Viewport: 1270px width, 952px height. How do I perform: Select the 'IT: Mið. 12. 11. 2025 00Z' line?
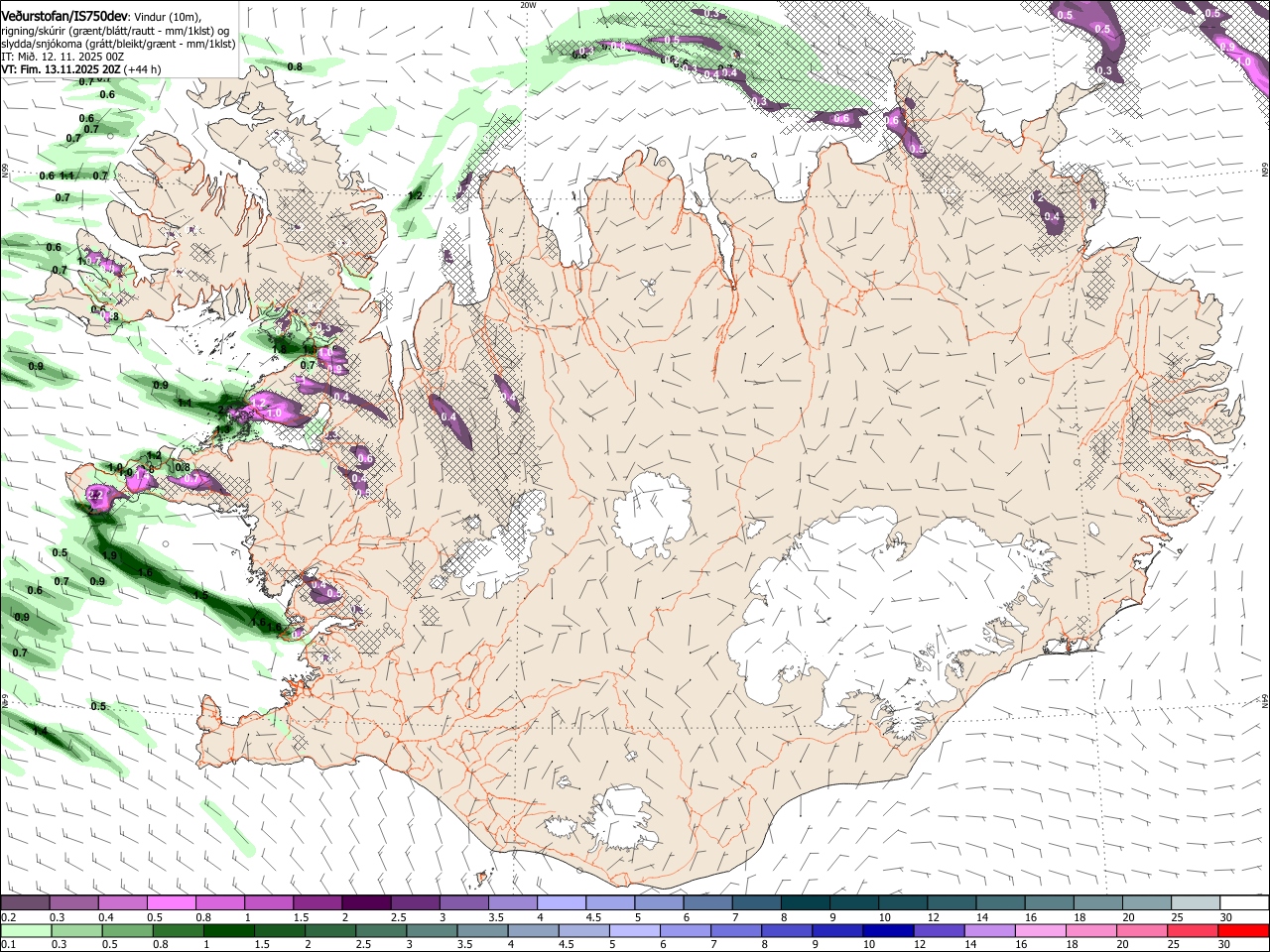(x=63, y=57)
